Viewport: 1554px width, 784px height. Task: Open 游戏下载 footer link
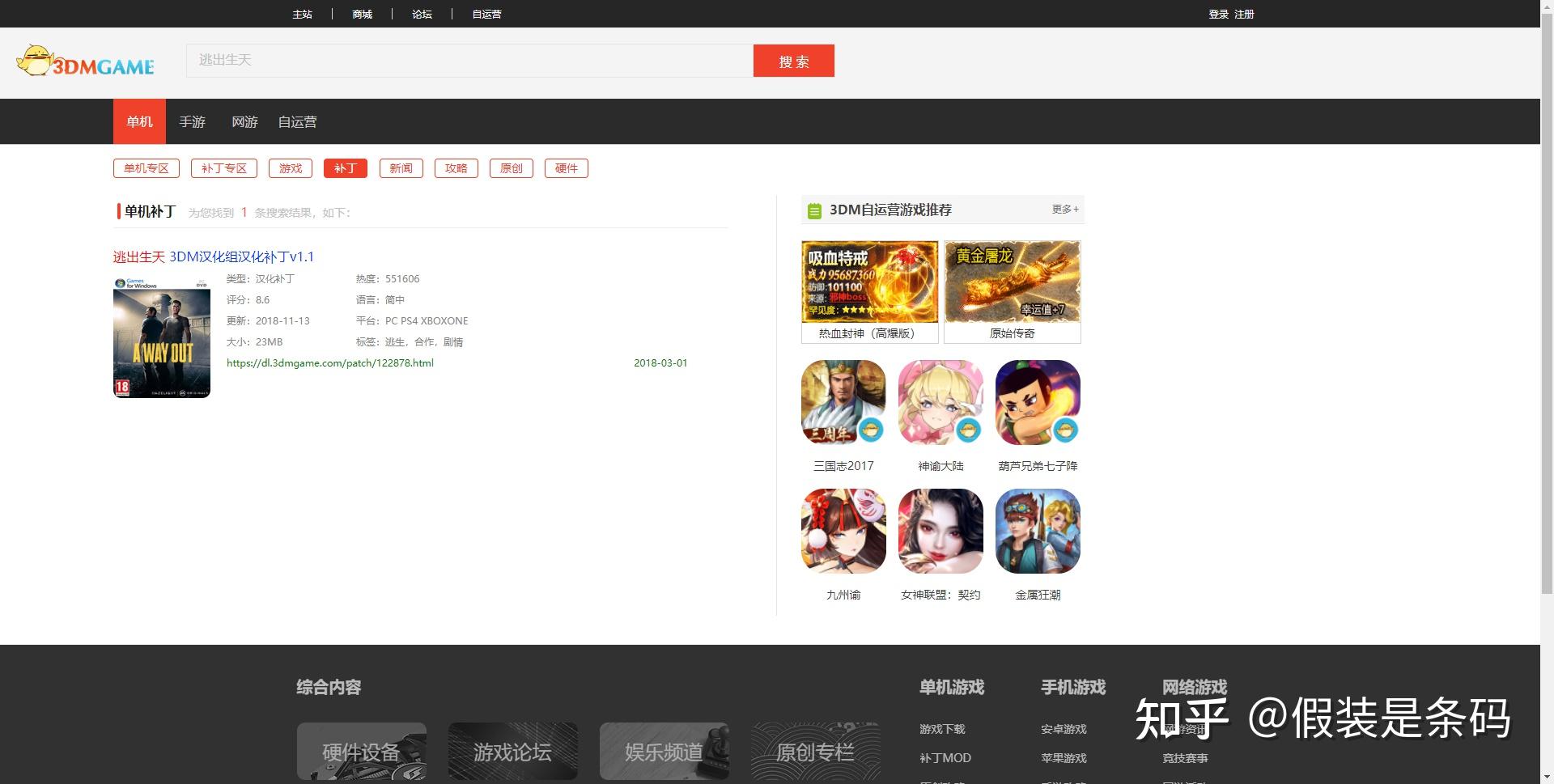(942, 729)
